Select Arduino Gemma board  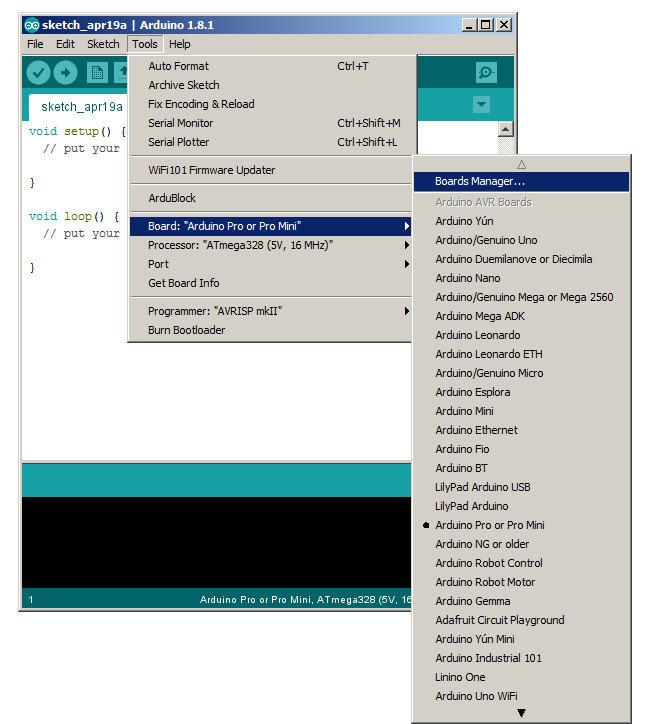coord(521,601)
